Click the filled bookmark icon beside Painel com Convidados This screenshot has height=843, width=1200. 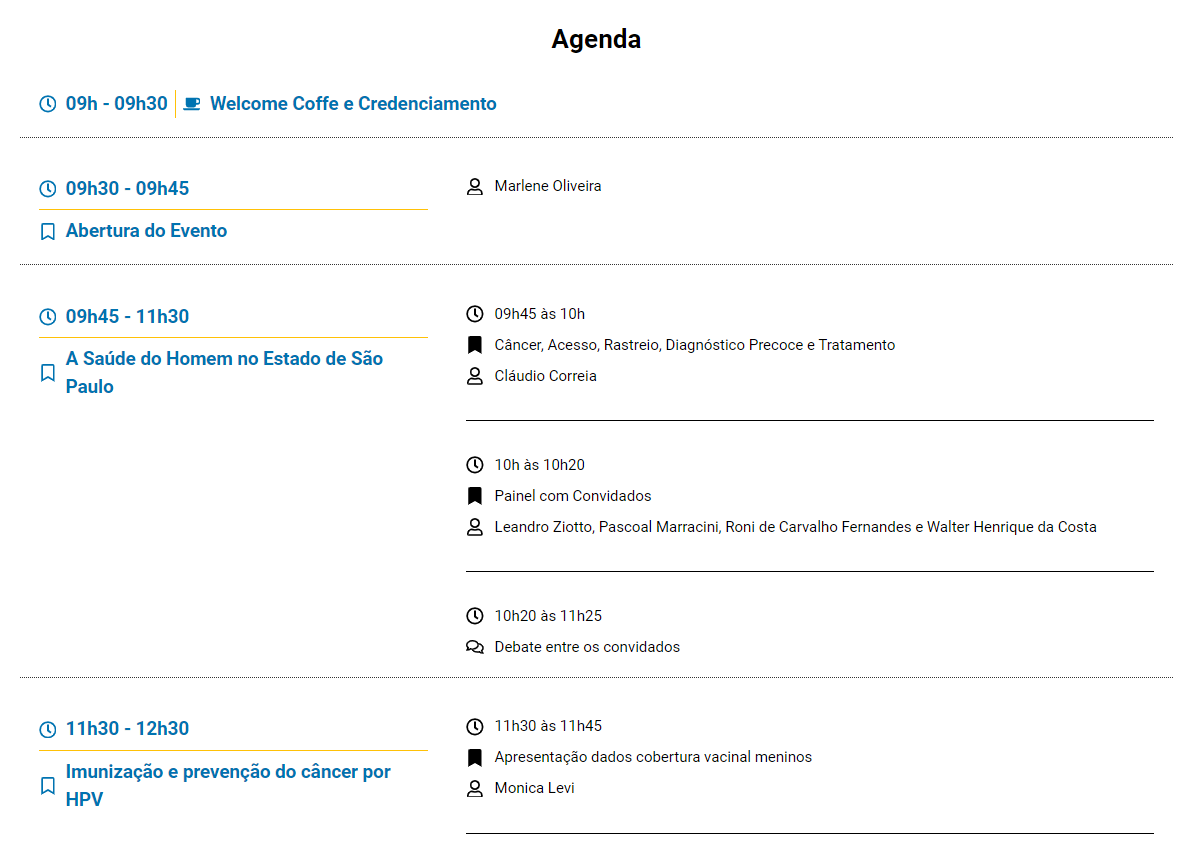point(475,496)
